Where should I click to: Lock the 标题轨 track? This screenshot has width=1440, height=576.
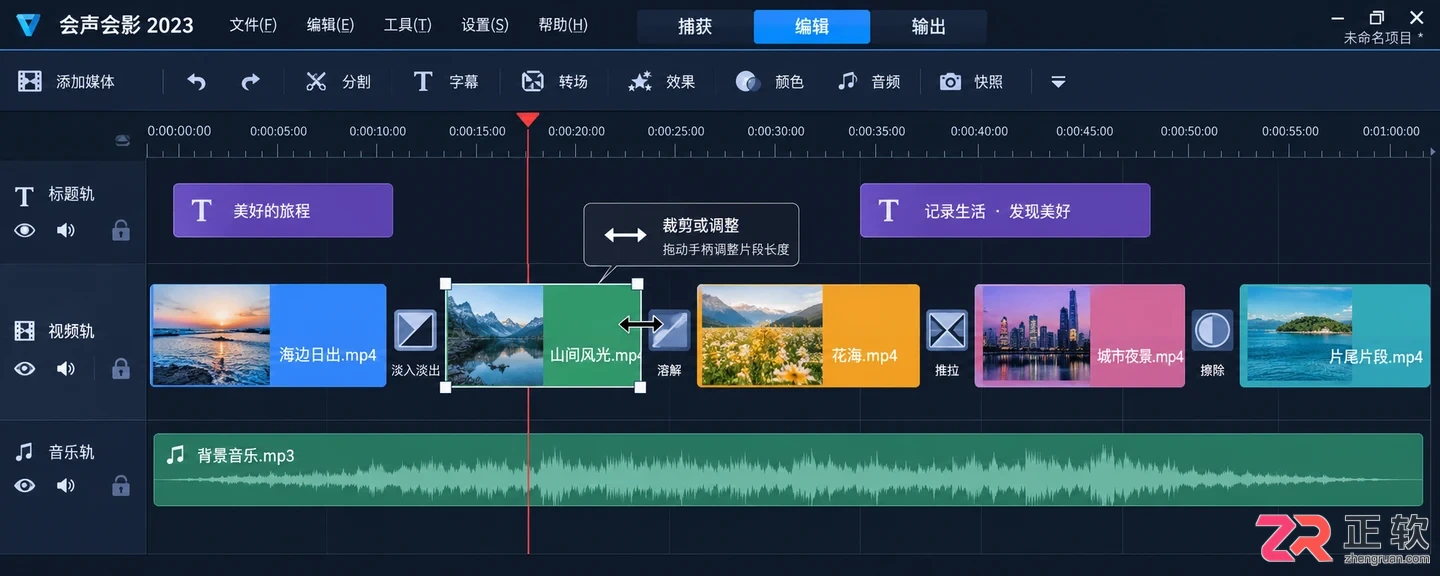pyautogui.click(x=121, y=230)
